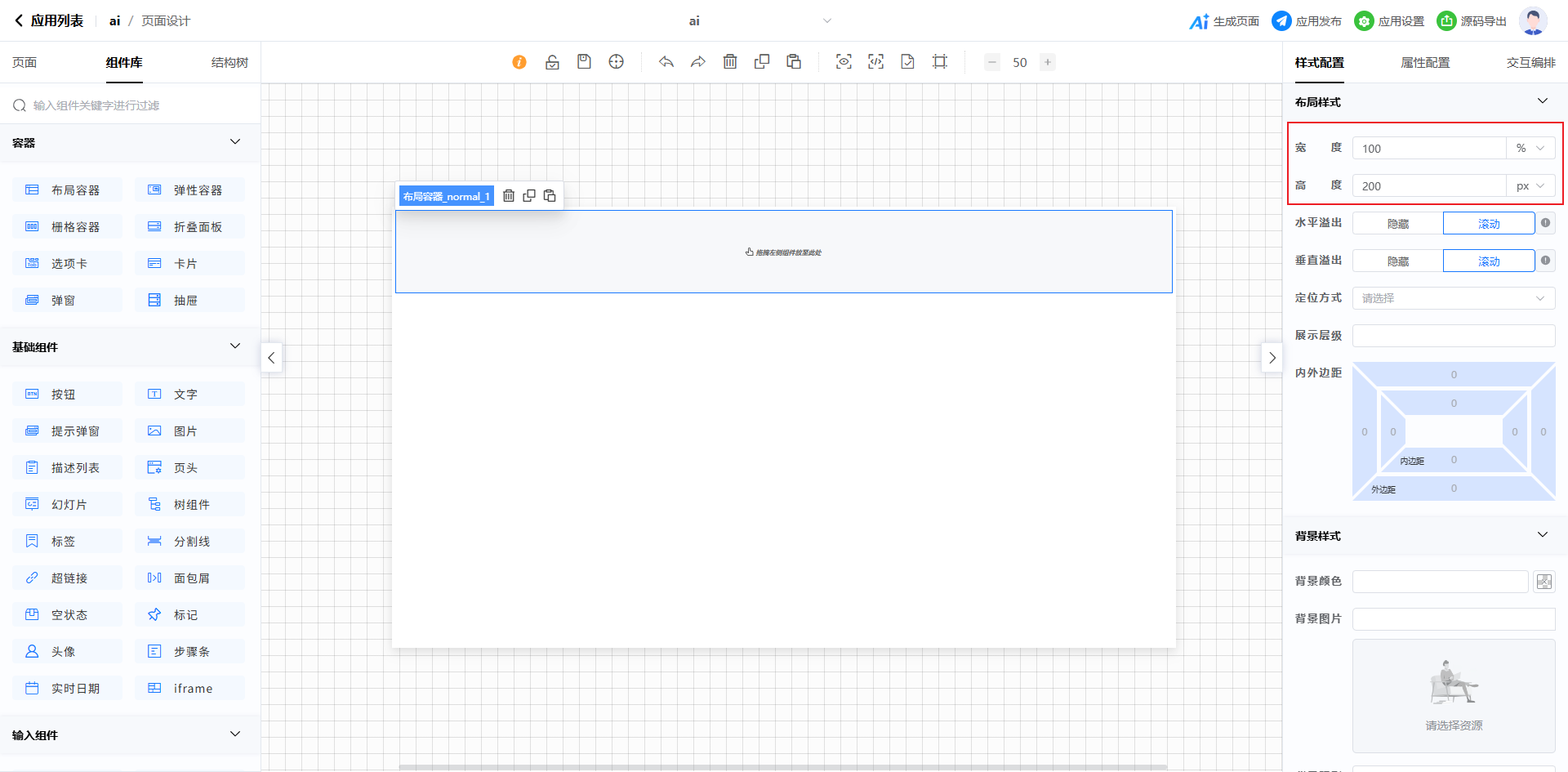
Task: Click the toolbar trash delete icon
Action: tap(730, 62)
